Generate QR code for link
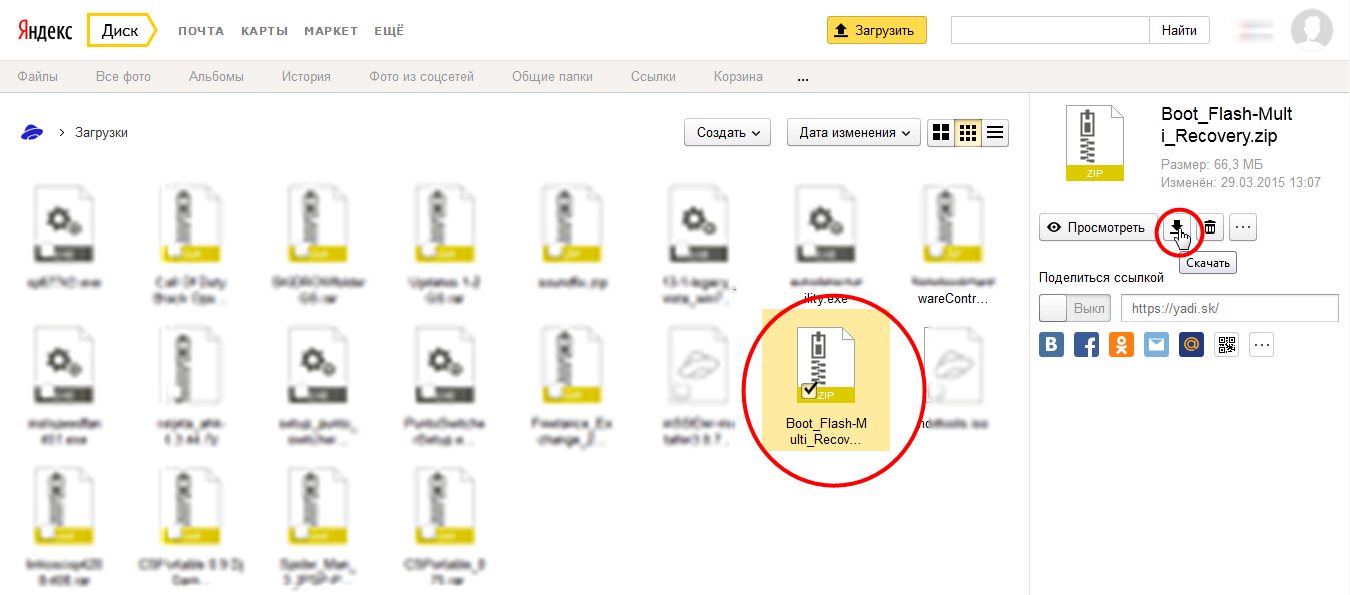This screenshot has width=1350, height=595. [1226, 345]
